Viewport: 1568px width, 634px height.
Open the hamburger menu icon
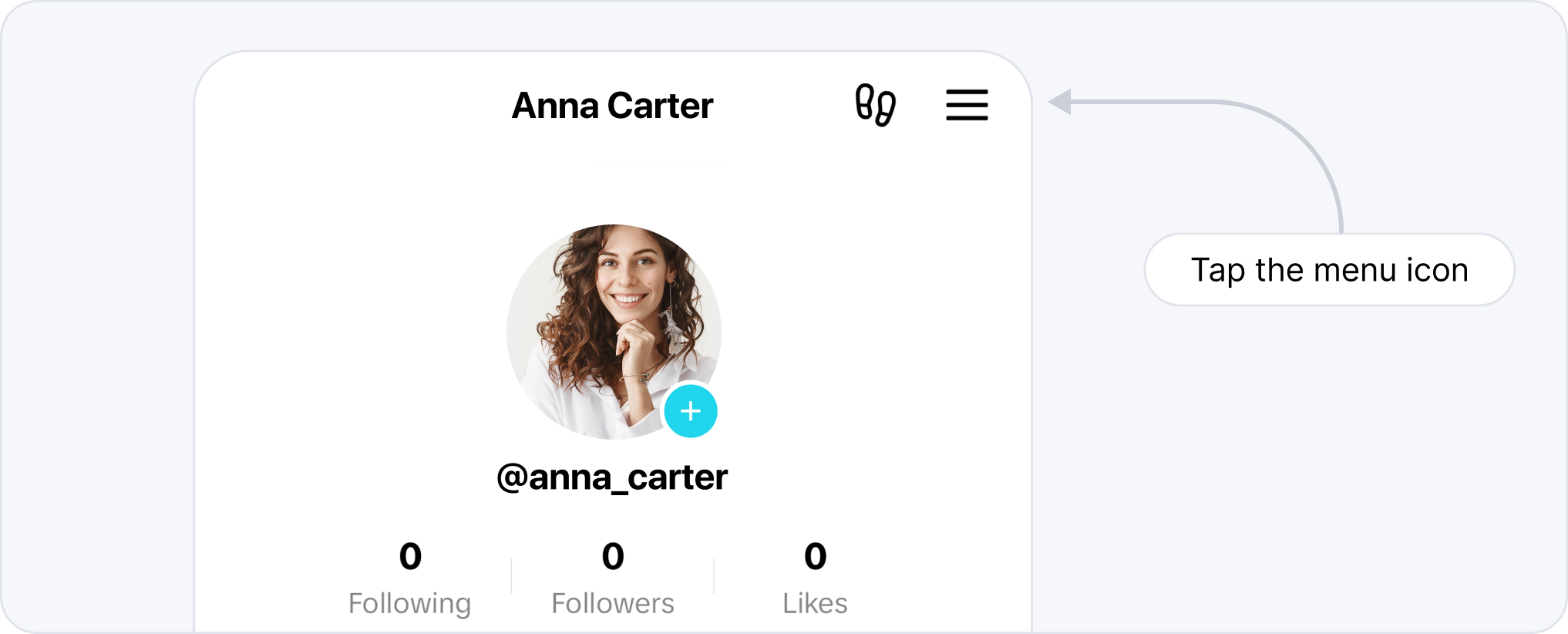(967, 105)
